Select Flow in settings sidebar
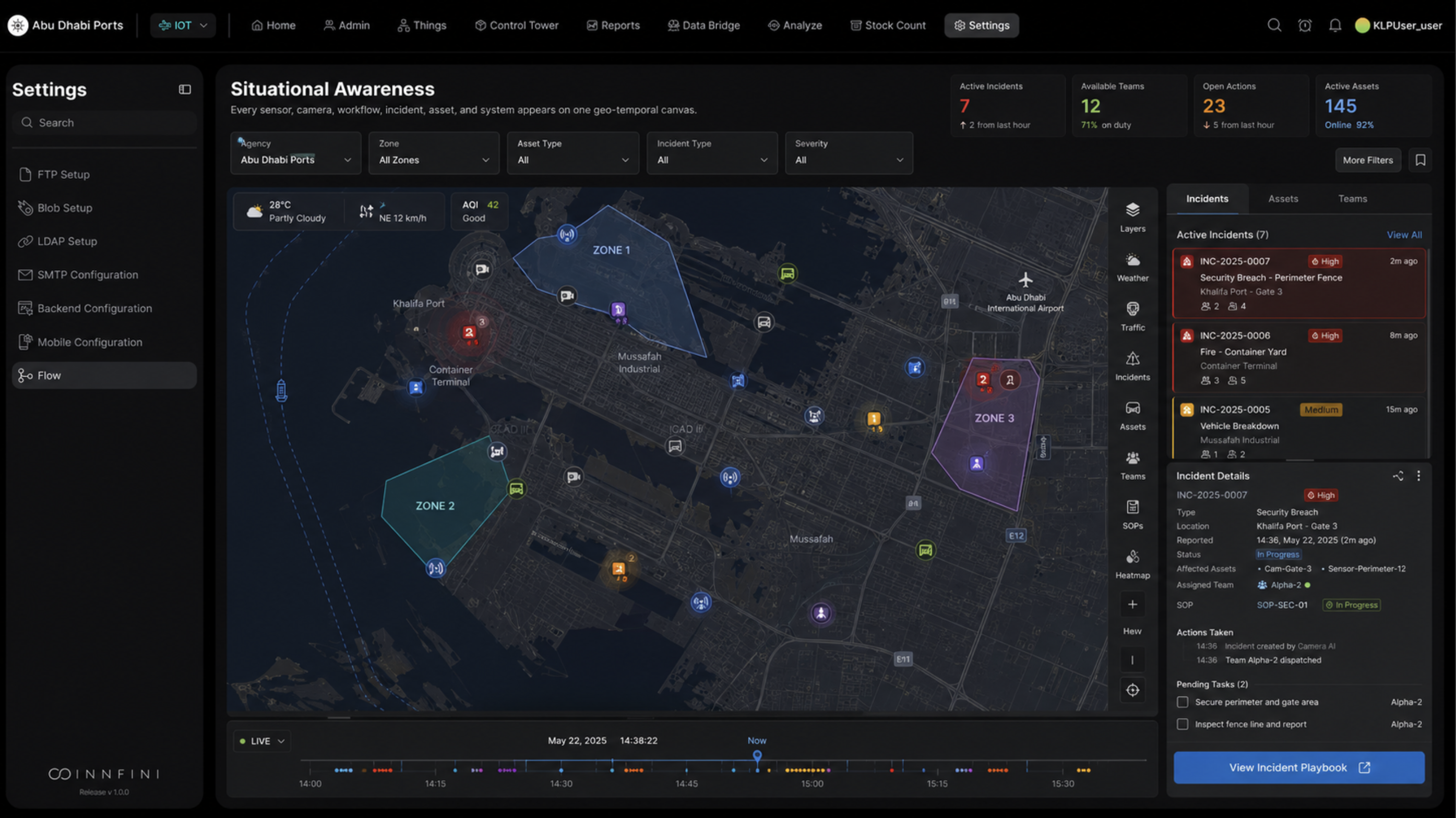Viewport: 1456px width, 818px height. coord(104,375)
